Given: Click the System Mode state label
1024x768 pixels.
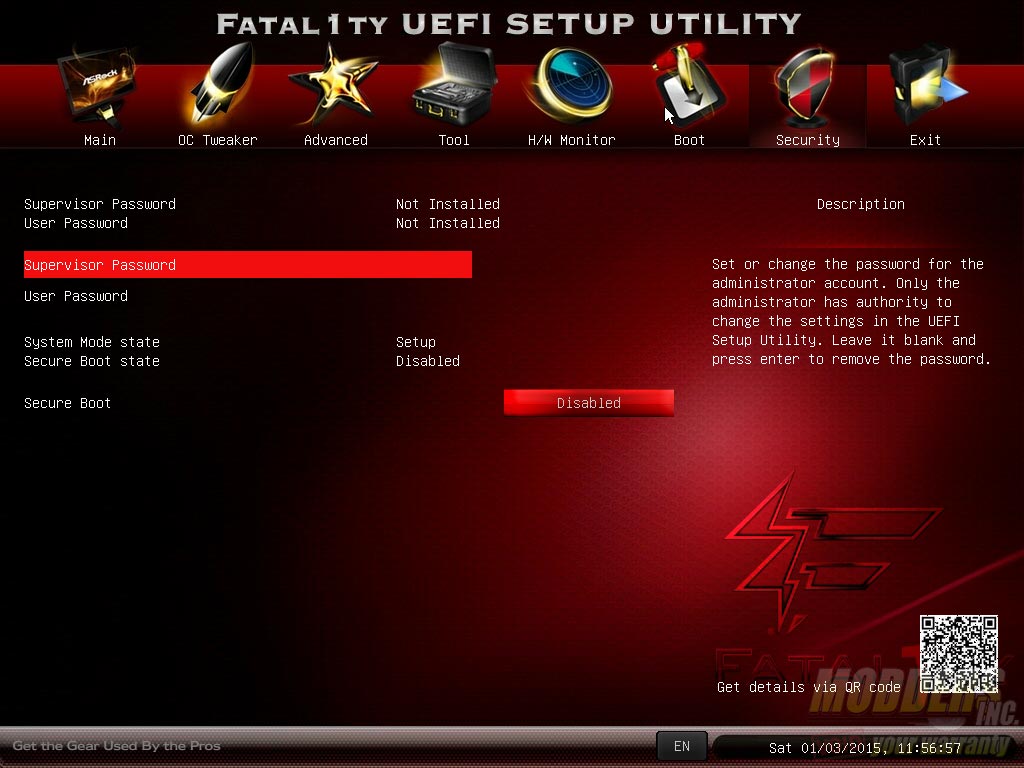Looking at the screenshot, I should click(x=91, y=342).
